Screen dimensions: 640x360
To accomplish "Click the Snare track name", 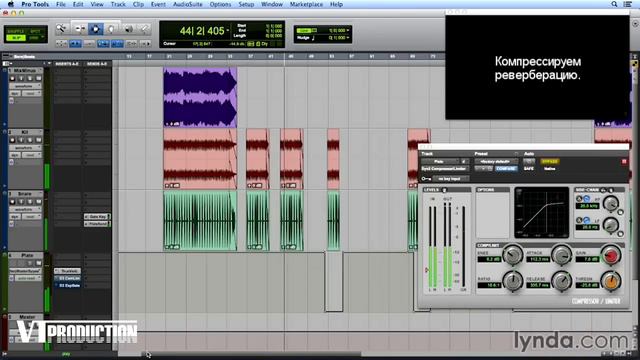I will coord(25,194).
